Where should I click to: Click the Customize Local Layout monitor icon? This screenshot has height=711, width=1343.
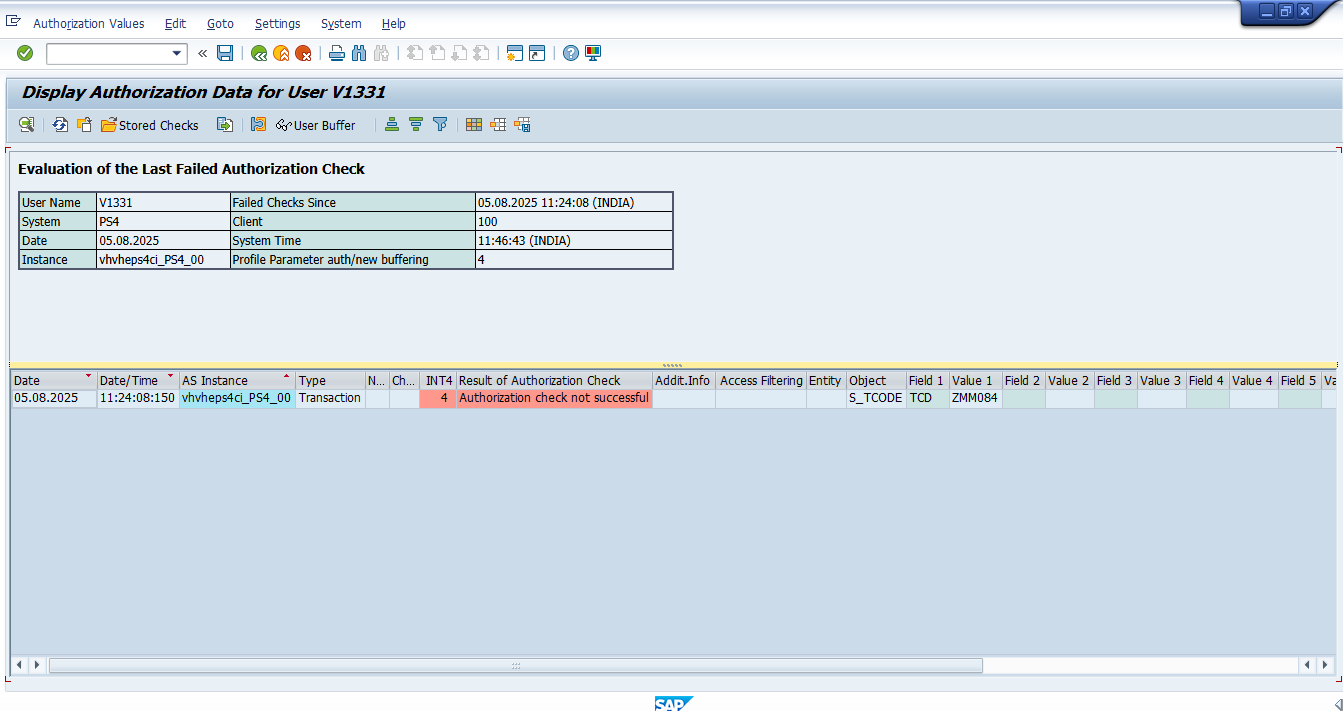[x=593, y=53]
